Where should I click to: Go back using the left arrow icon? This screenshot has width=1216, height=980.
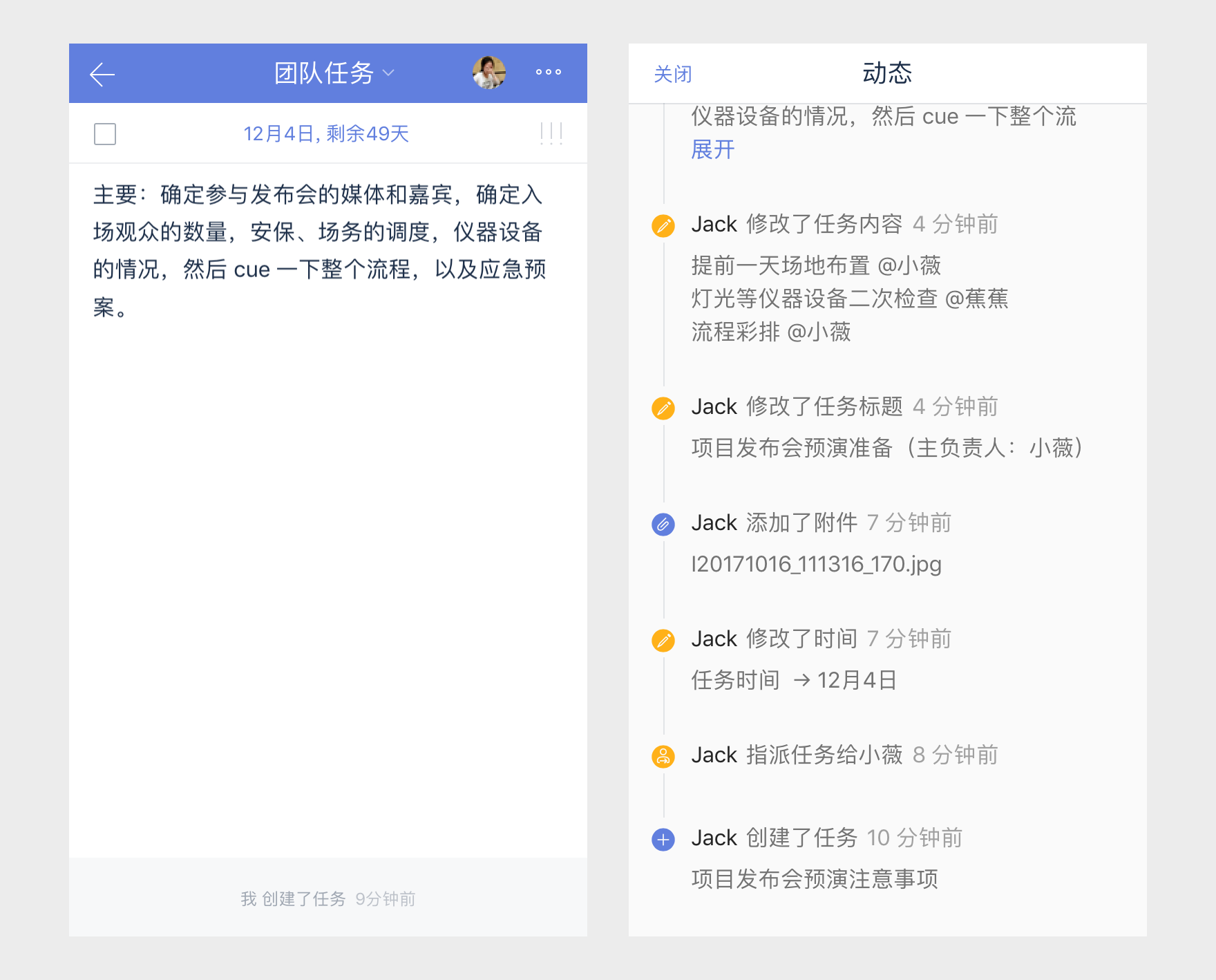click(102, 74)
